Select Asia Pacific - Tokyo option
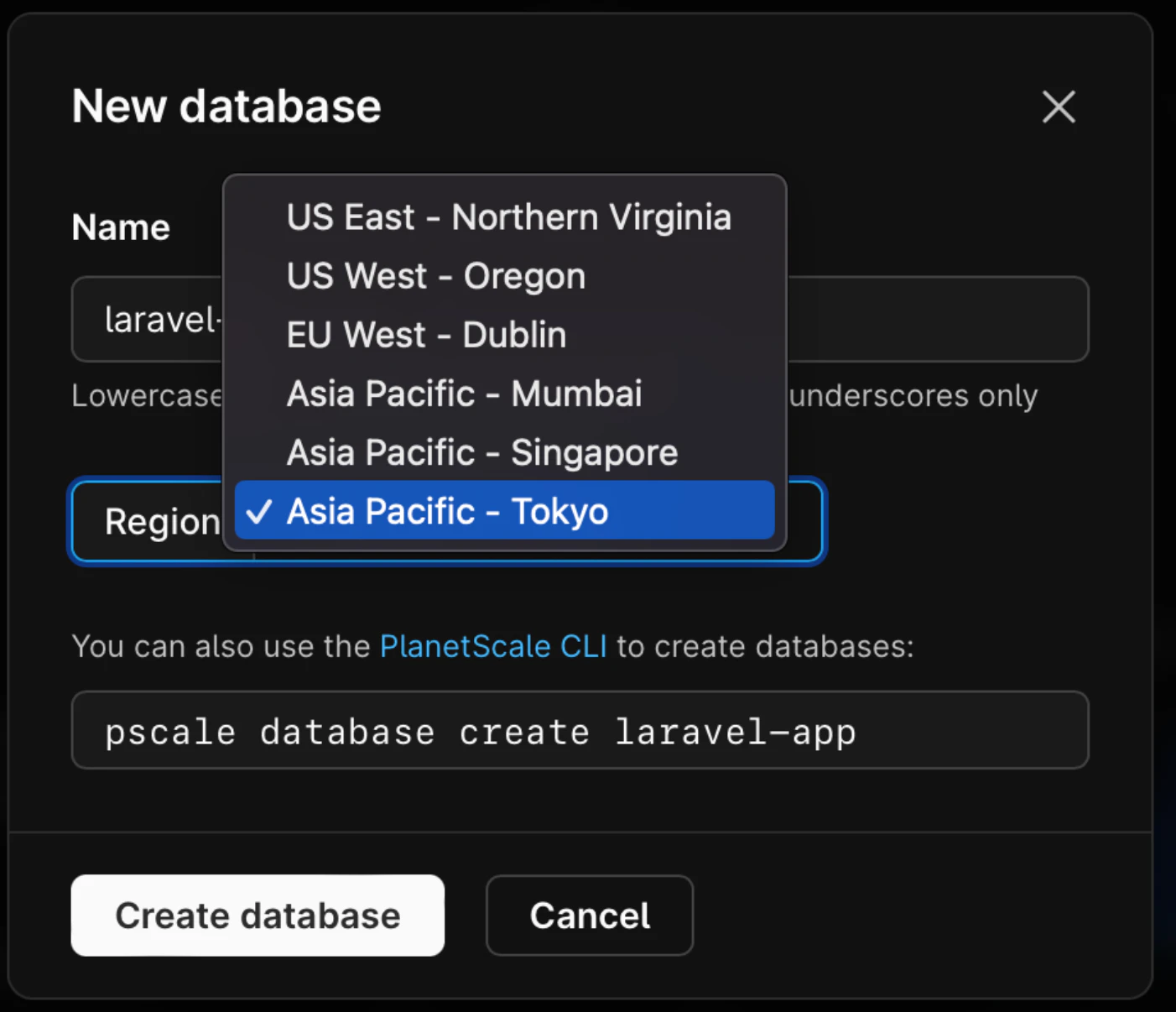Viewport: 1176px width, 1012px height. coord(504,510)
